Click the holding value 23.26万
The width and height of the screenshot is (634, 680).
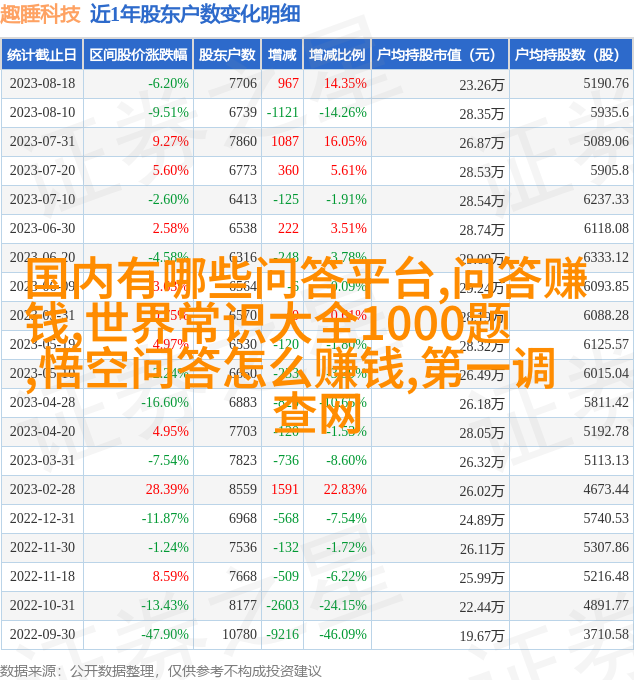[x=482, y=85]
